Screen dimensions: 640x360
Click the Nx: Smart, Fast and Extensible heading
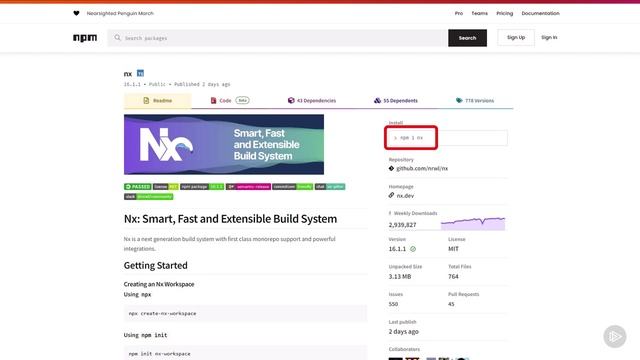point(231,219)
